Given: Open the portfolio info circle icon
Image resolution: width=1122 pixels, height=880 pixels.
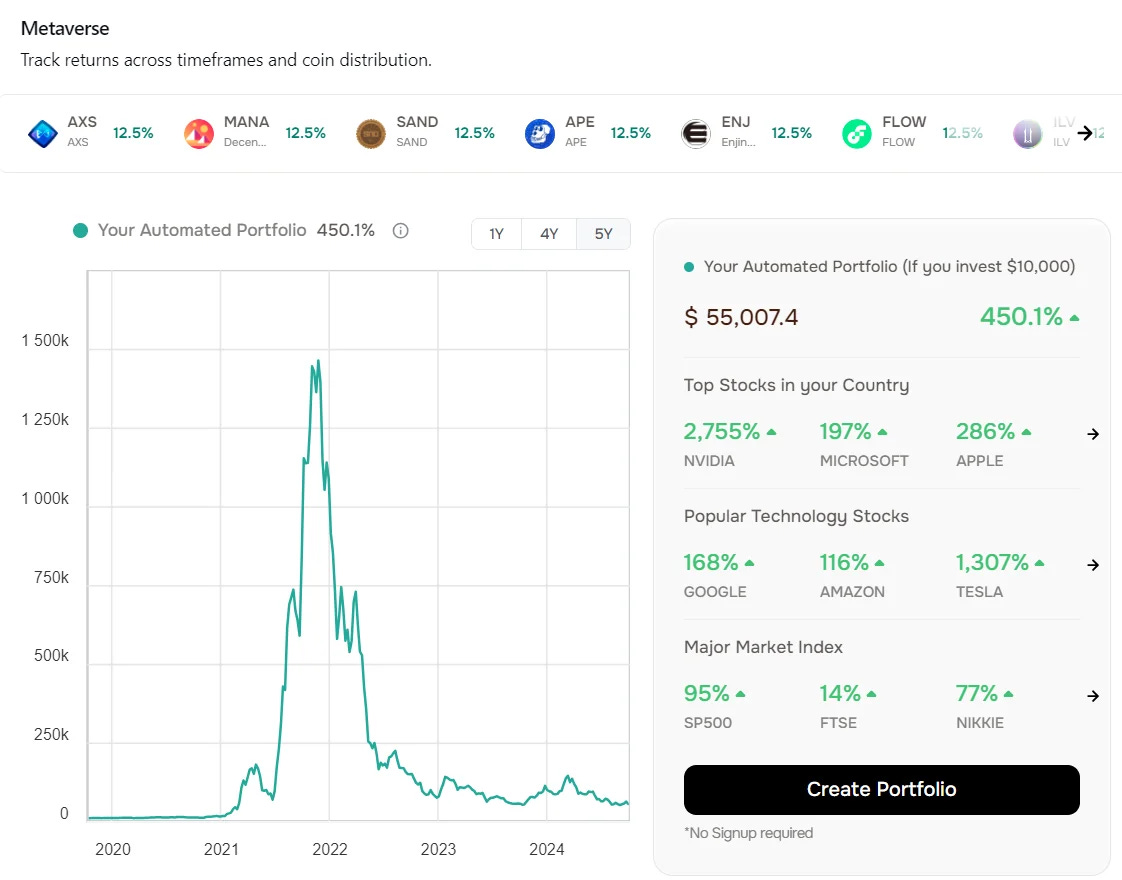Looking at the screenshot, I should 401,230.
